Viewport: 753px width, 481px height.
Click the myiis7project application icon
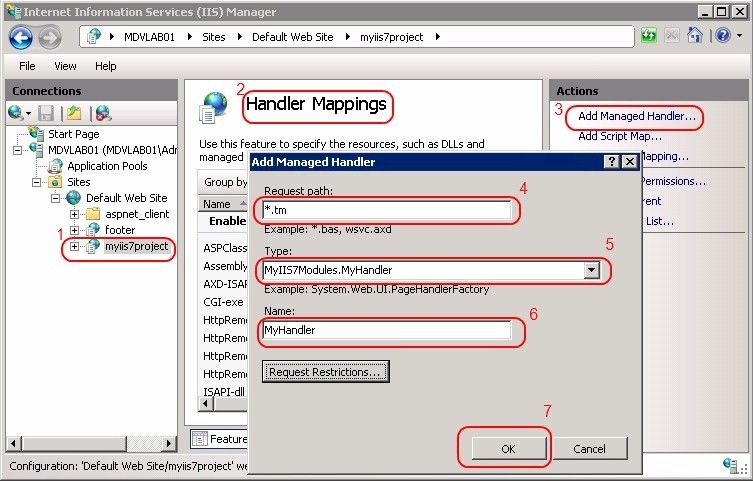tap(93, 246)
